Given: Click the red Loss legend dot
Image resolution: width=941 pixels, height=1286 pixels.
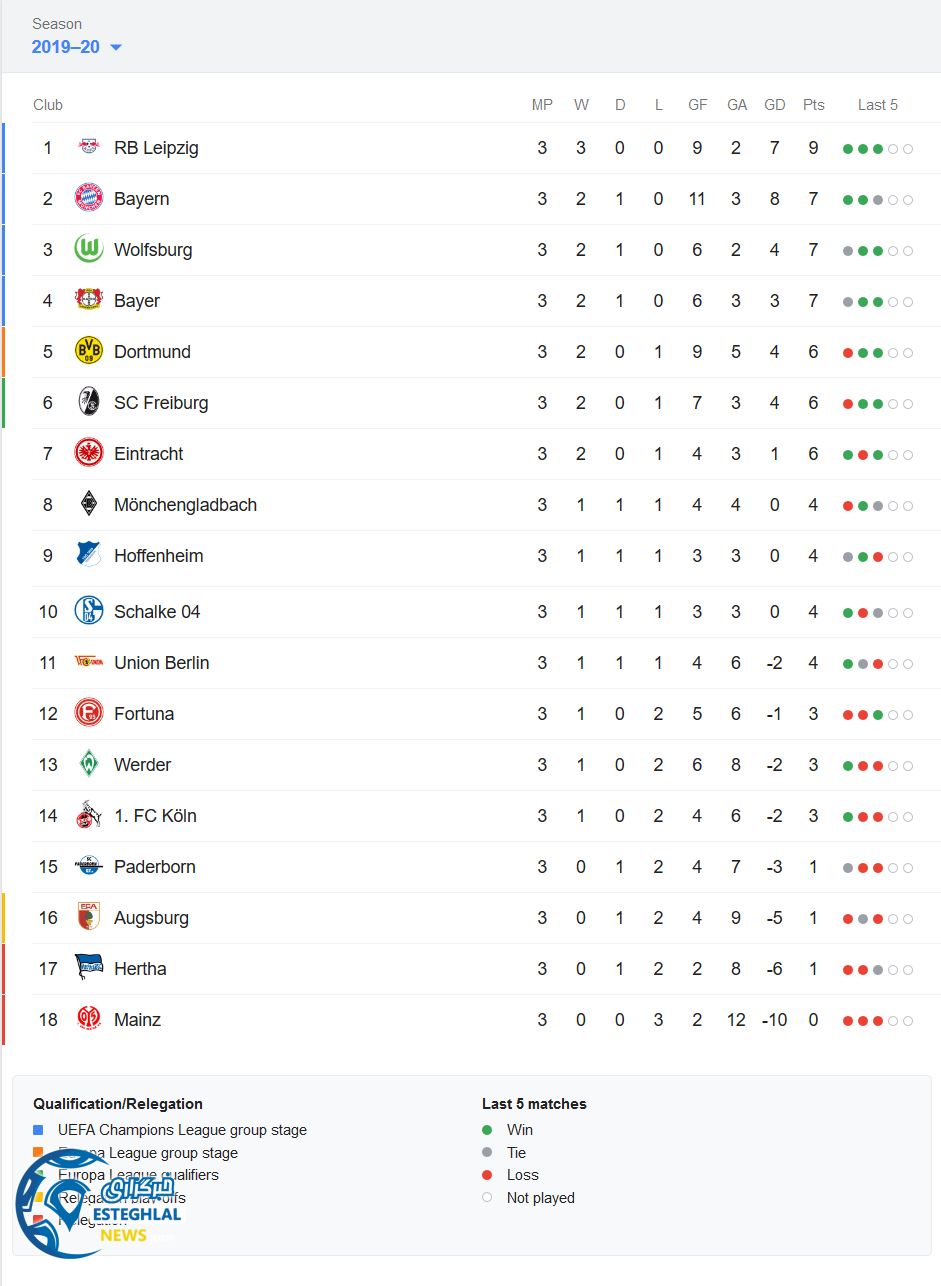Looking at the screenshot, I should tap(487, 1175).
